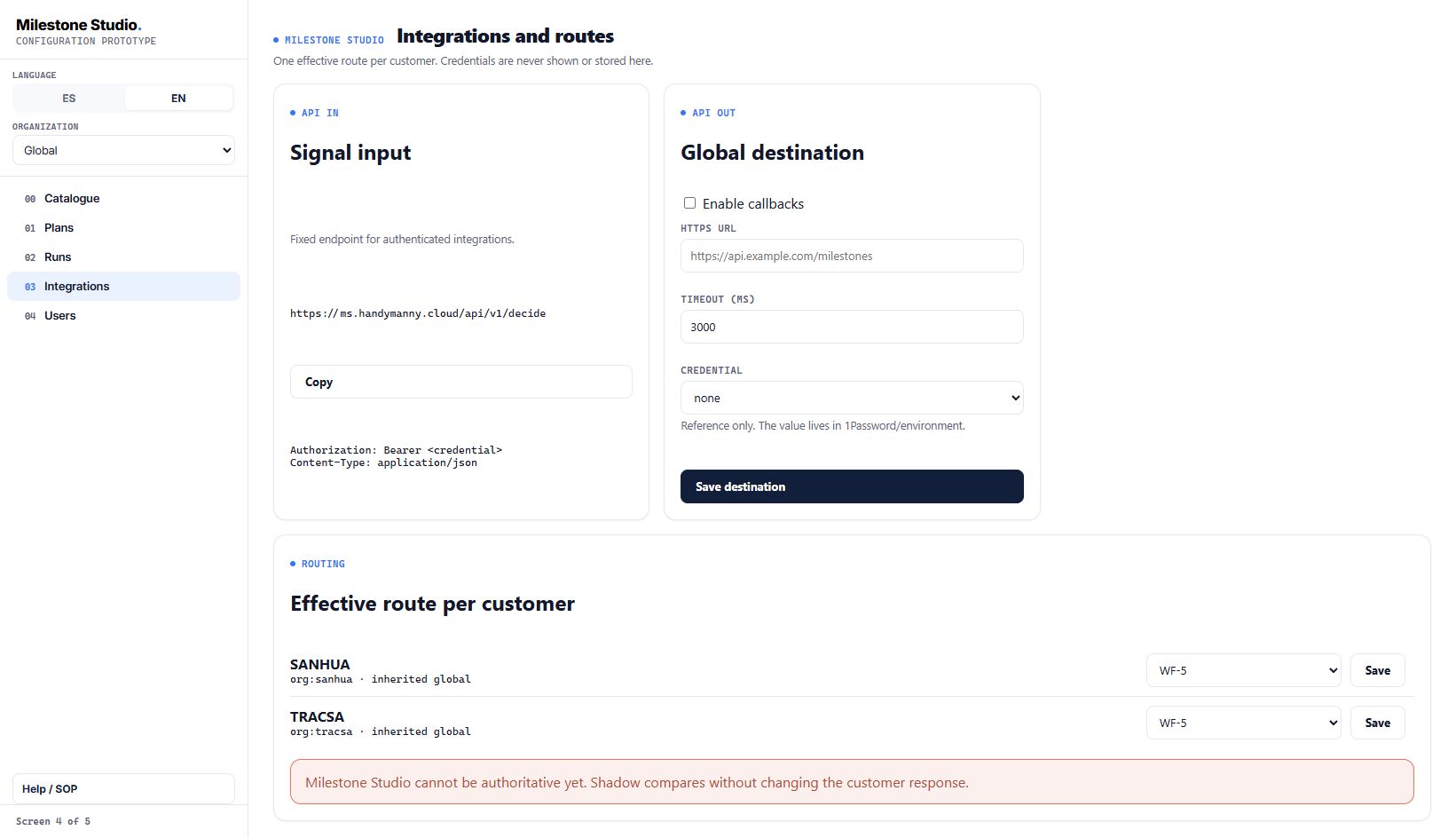This screenshot has height=838, width=1456.
Task: Select Integrations in sidebar
Action: (x=123, y=287)
